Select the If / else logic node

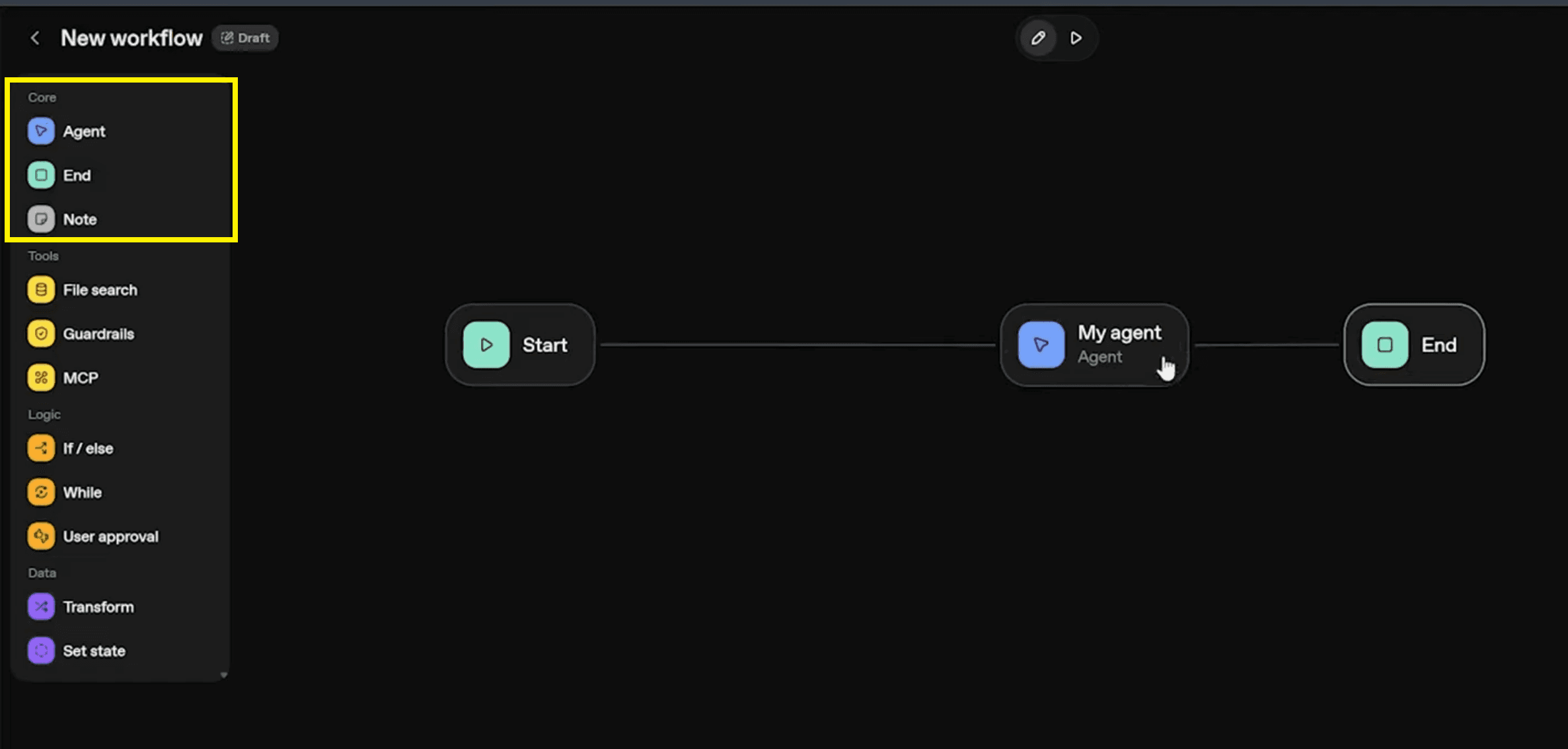tap(87, 448)
